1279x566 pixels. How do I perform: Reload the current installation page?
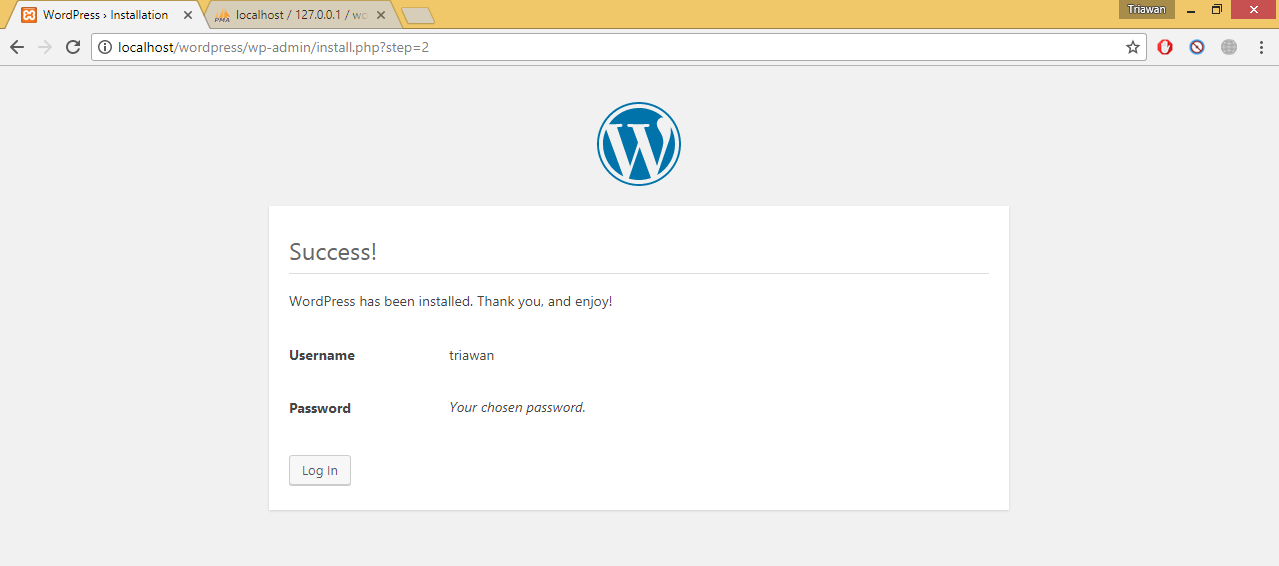(x=73, y=47)
